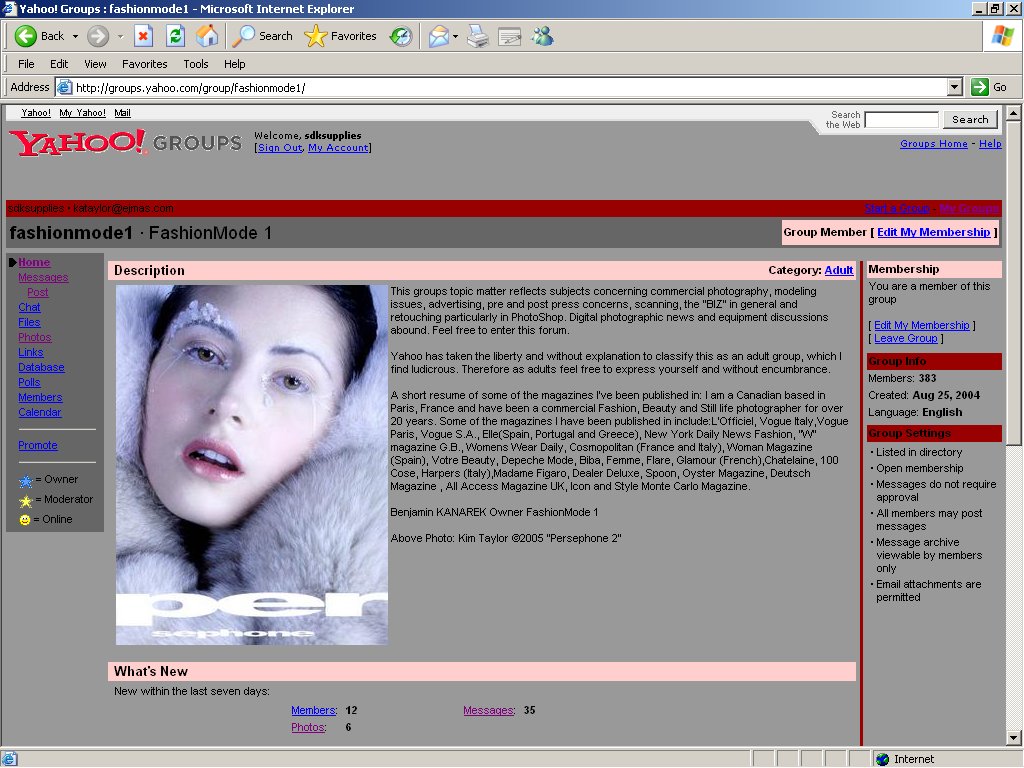The width and height of the screenshot is (1024, 768).
Task: Open the Favorites star toolbar button
Action: click(x=340, y=36)
